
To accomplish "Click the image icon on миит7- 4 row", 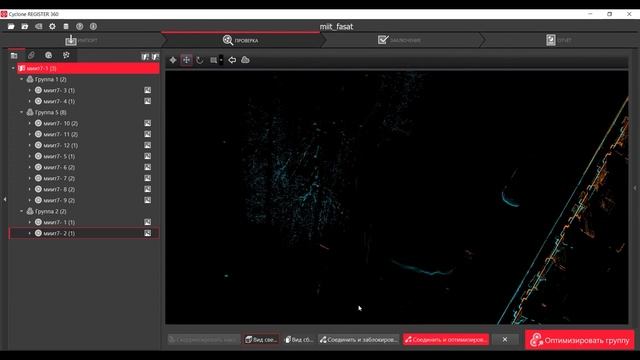I will (148, 101).
